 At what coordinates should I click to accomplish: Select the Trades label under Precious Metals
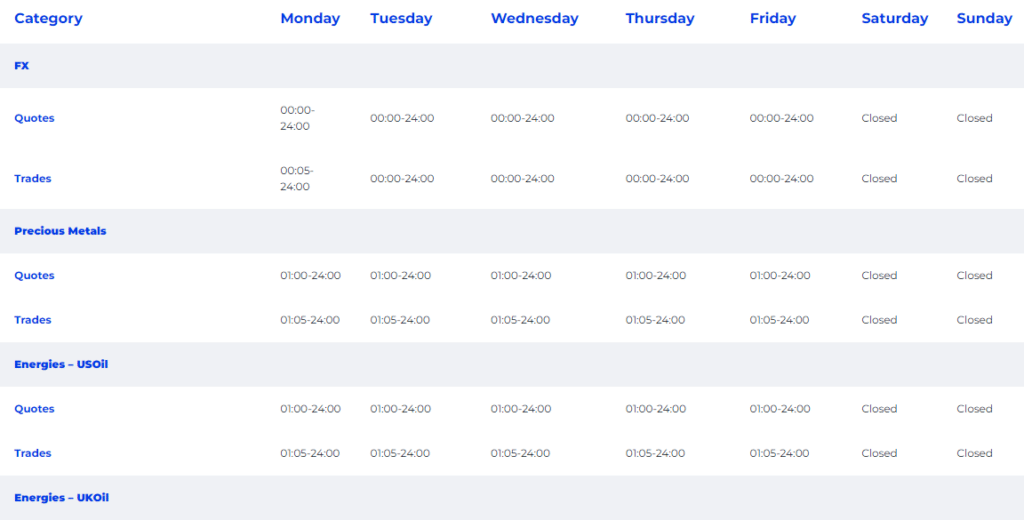(33, 320)
